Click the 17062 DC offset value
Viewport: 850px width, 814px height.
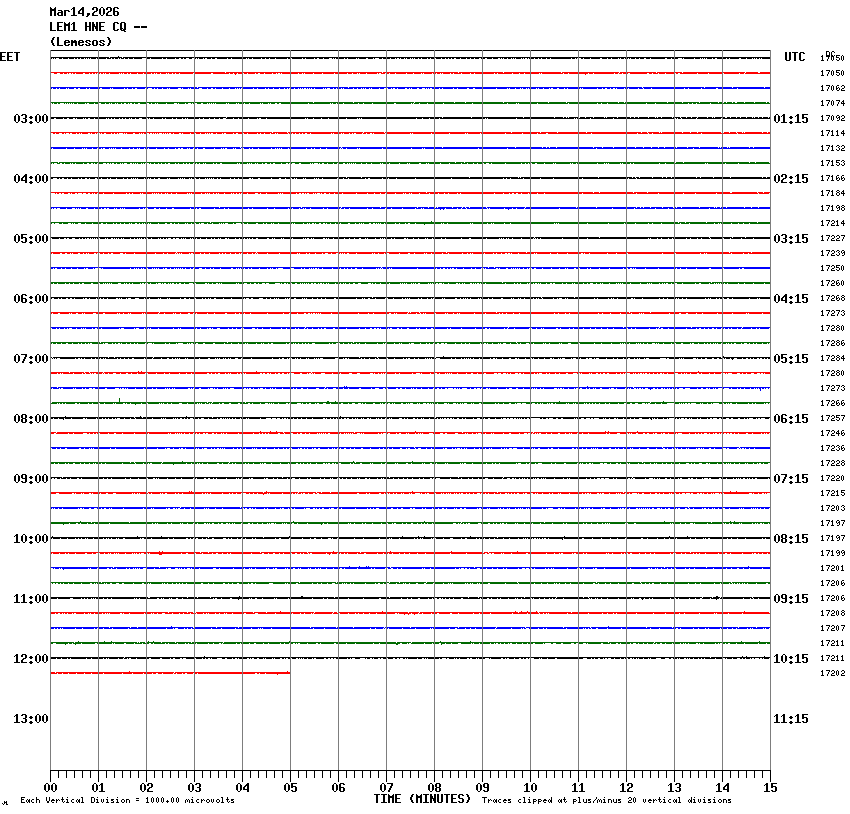point(832,88)
